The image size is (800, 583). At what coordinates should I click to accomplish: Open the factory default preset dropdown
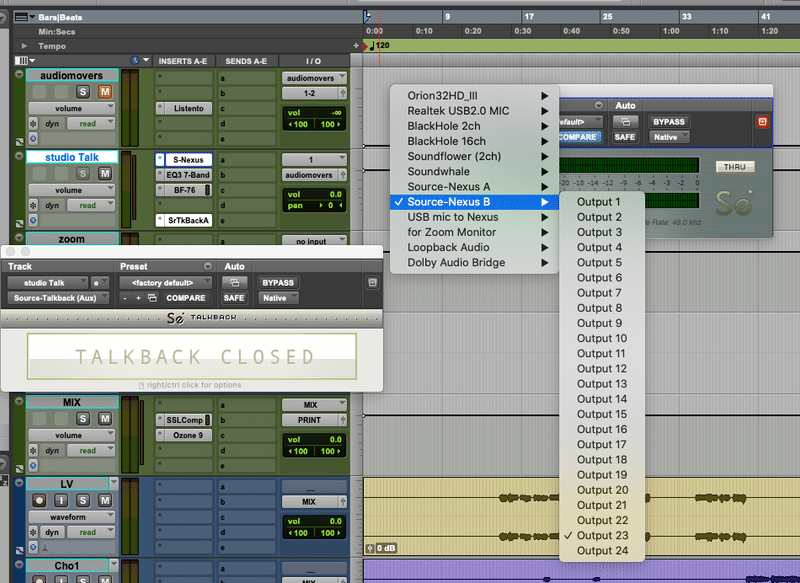click(165, 283)
